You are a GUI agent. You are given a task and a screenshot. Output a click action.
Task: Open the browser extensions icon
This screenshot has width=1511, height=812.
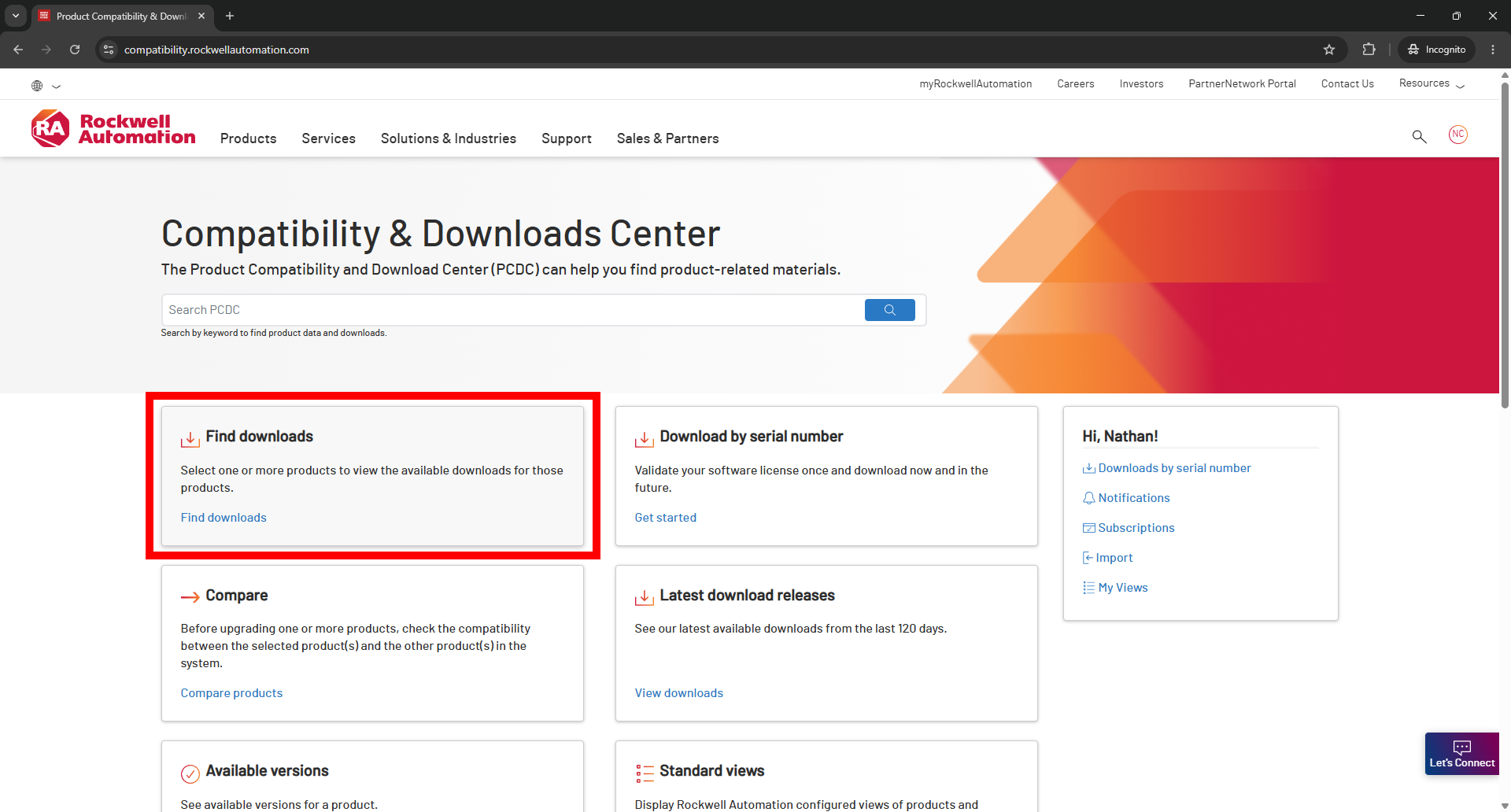[1369, 50]
